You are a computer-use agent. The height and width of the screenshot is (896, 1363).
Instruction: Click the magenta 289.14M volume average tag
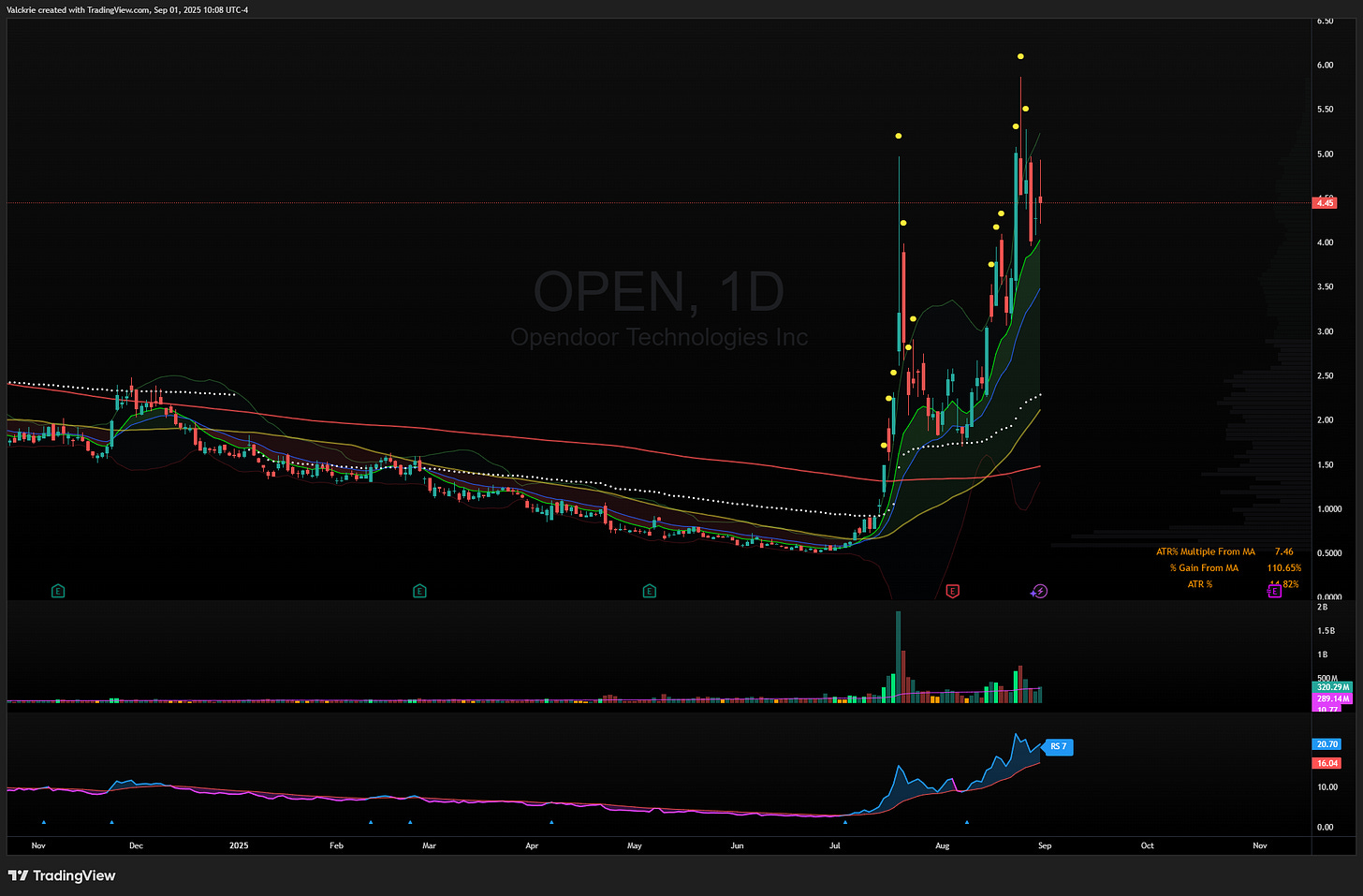point(1332,698)
